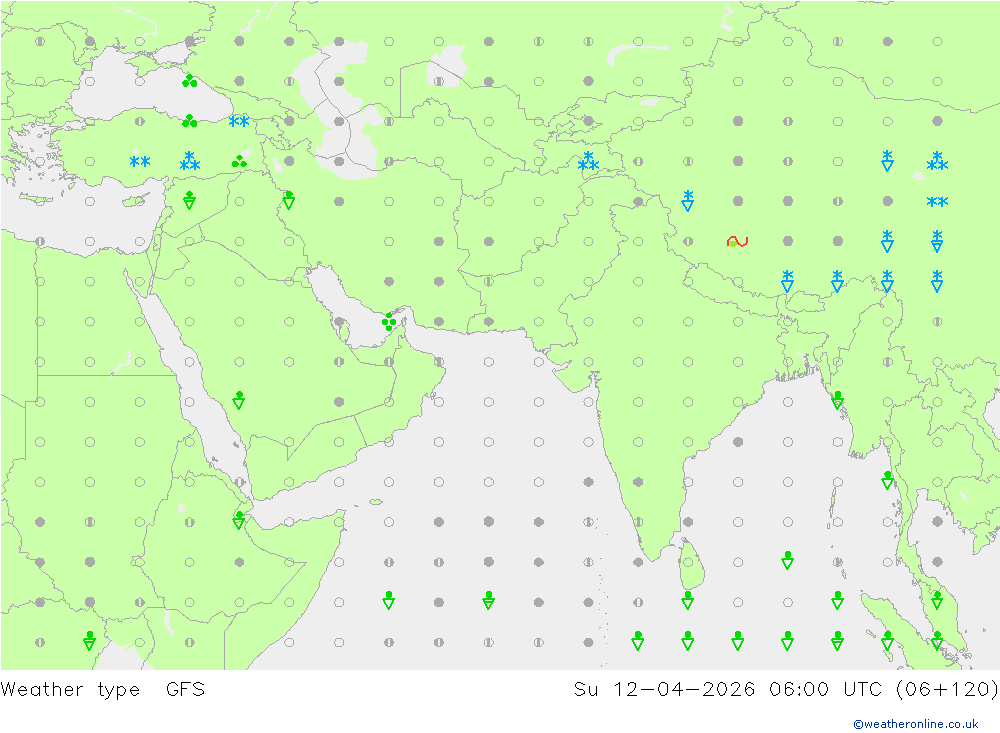Click the forecast offset '(06+120)'

click(x=947, y=690)
